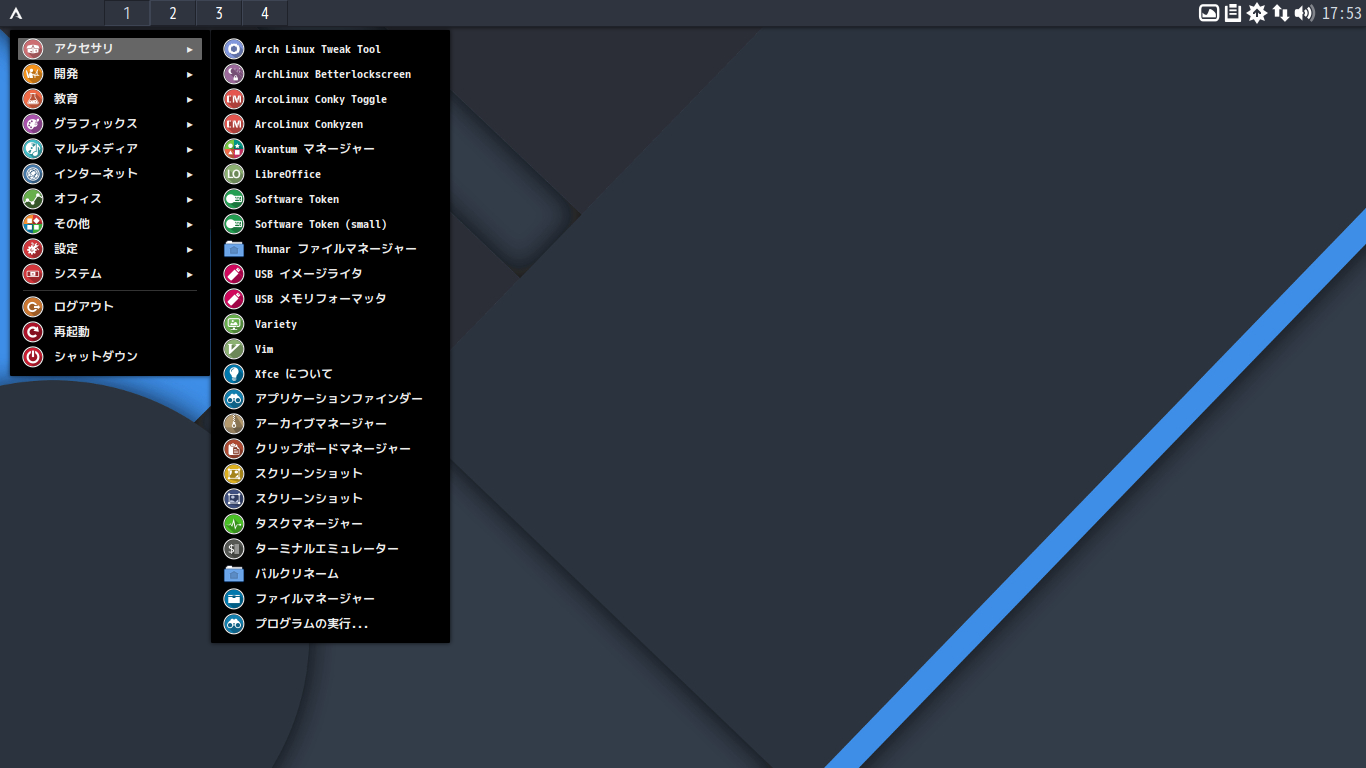Expand アクセサリ submenu arrow

tap(190, 49)
